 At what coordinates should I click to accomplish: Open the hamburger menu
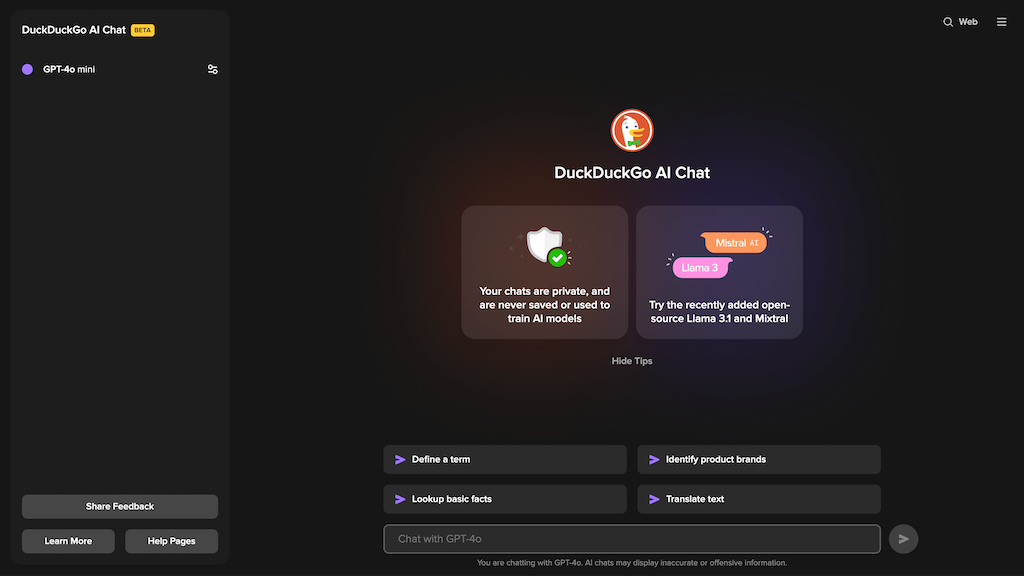[1001, 21]
